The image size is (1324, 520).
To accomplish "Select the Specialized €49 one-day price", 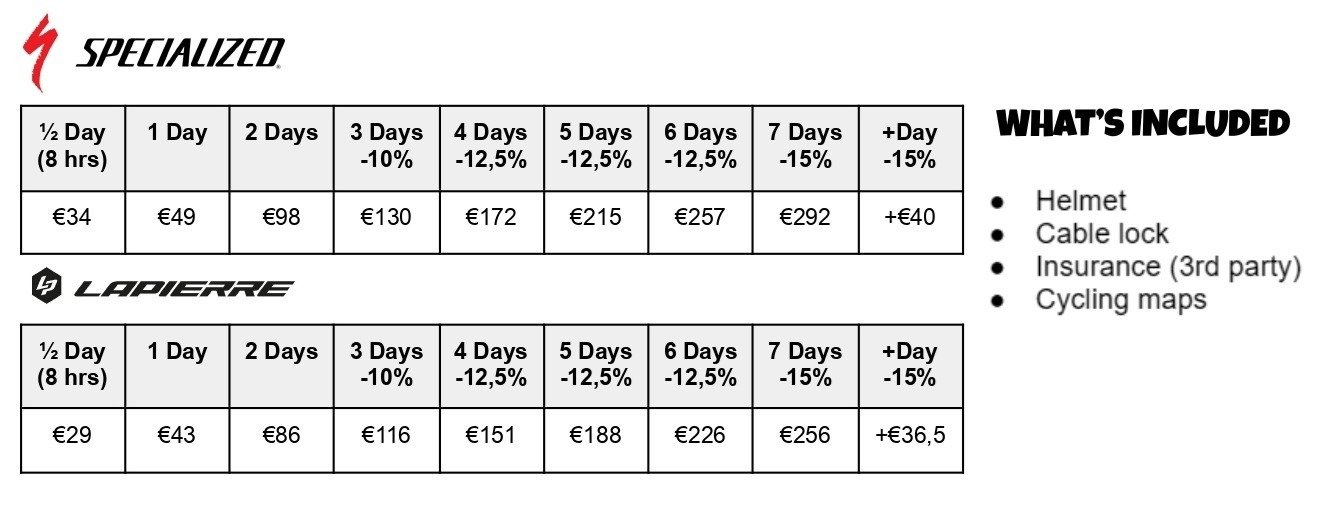I will (177, 217).
